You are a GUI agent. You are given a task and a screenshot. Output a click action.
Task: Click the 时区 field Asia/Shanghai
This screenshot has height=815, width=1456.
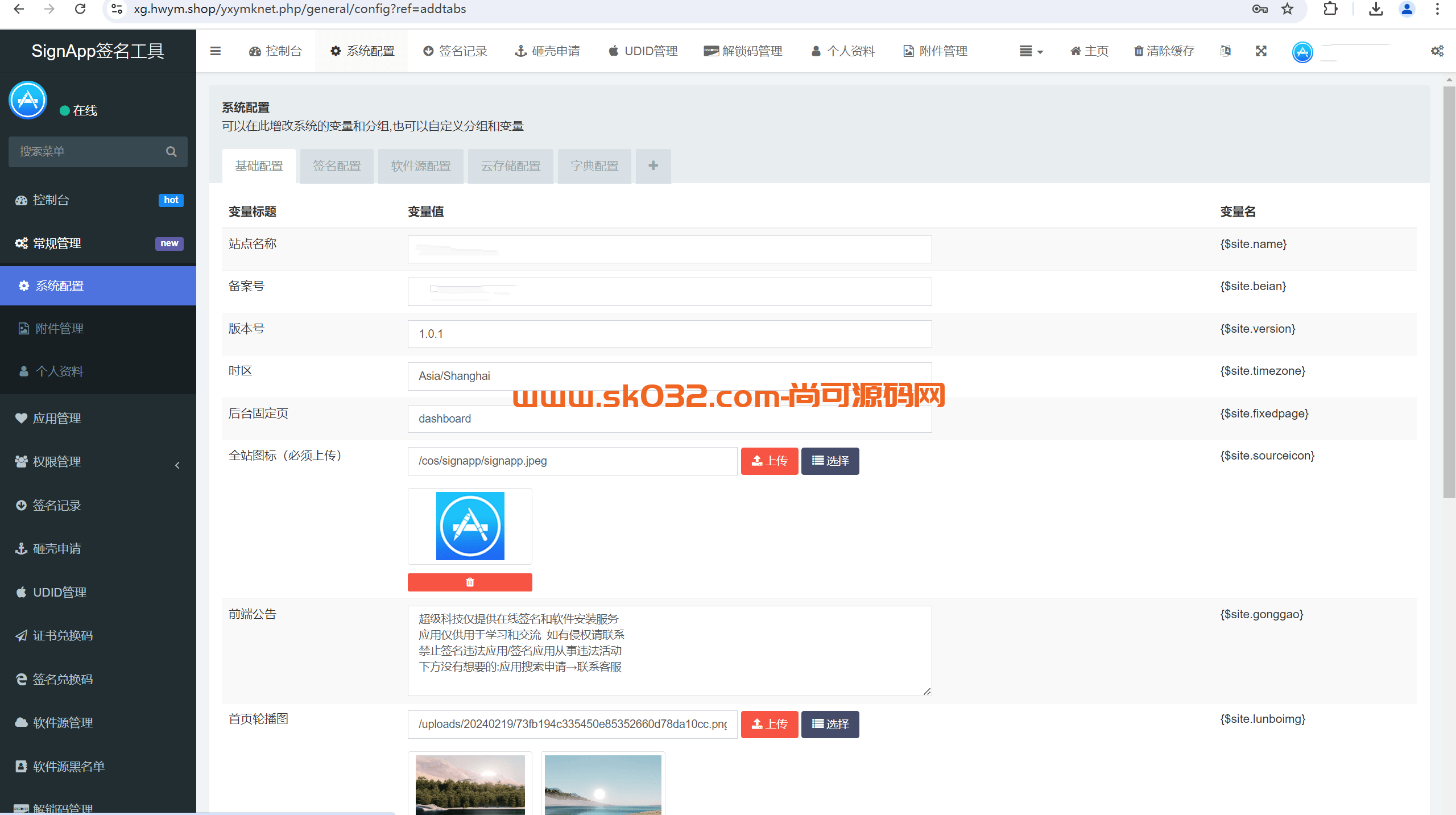[669, 376]
